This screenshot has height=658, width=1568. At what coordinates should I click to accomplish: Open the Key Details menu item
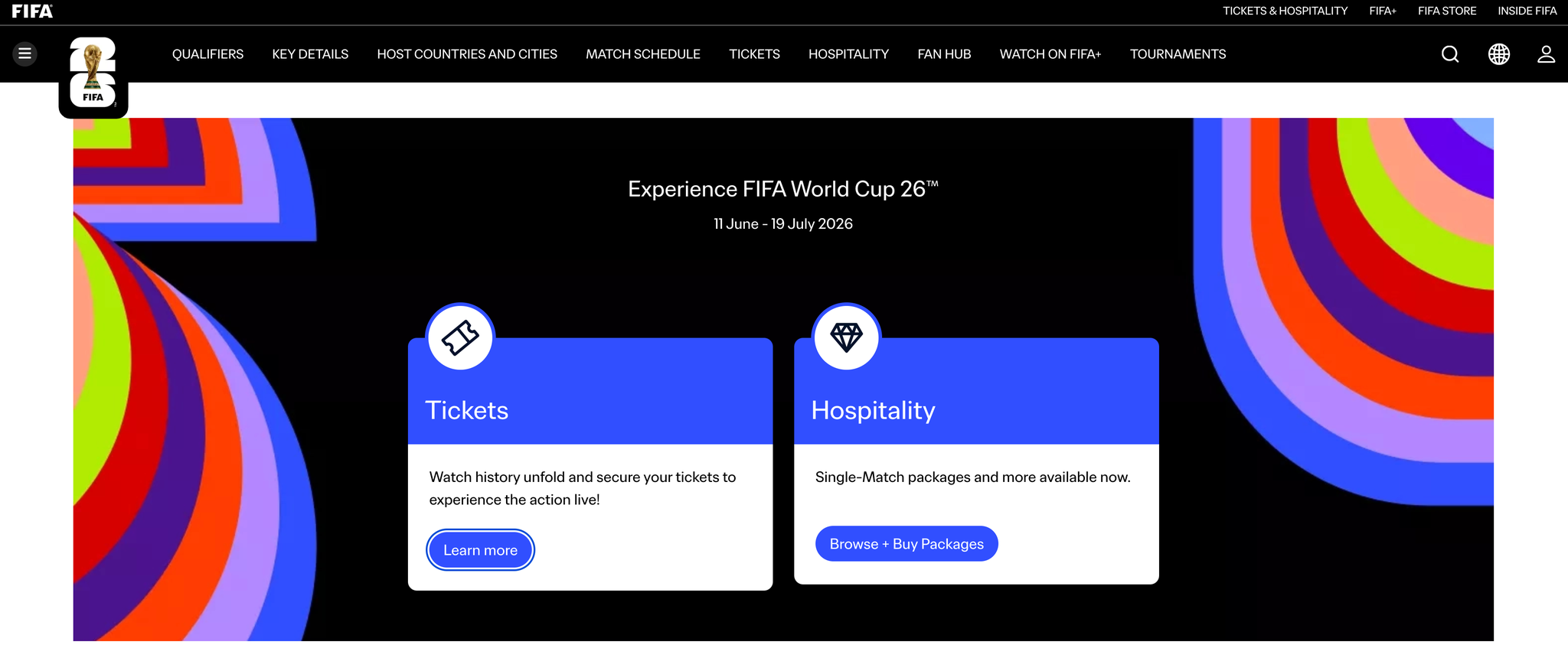pos(310,54)
